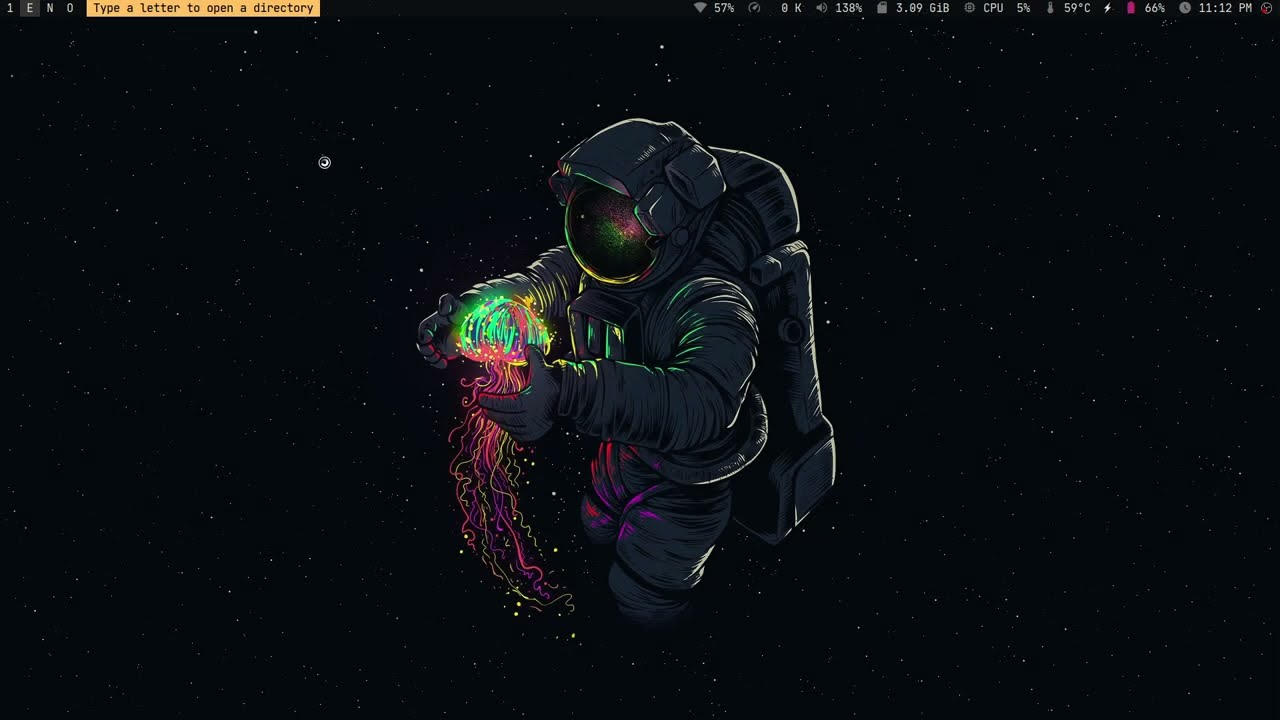Image resolution: width=1280 pixels, height=720 pixels.
Task: Click the 'Type a letter to open a directory' prompt
Action: (x=203, y=8)
